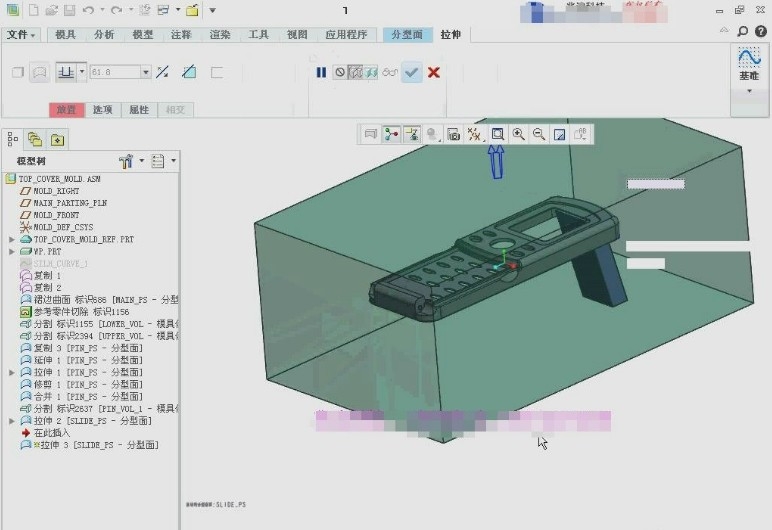Screen dimensions: 772x530
Task: Flip the extrude depth direction
Action: 162,72
